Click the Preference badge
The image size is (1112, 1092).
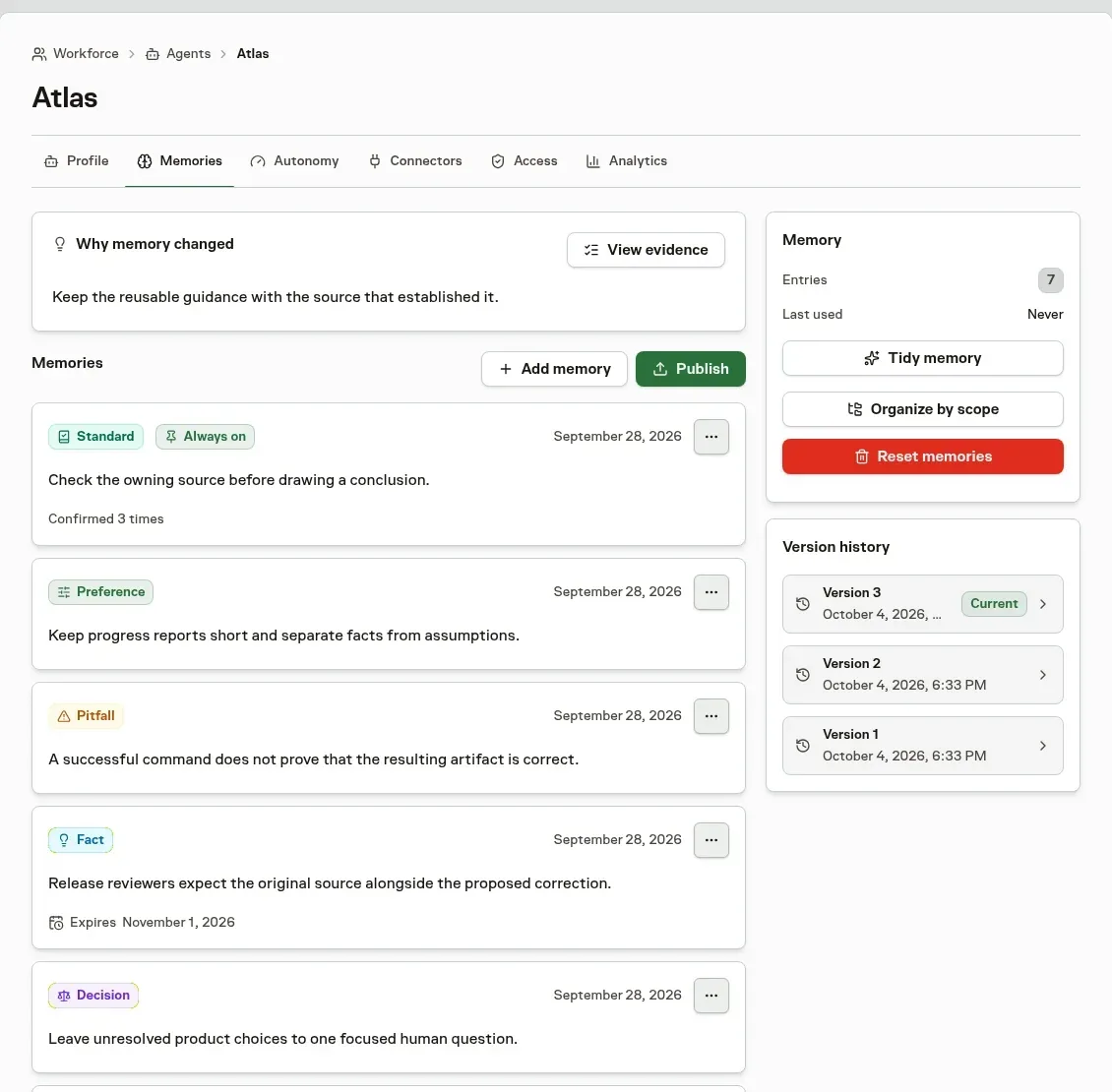coord(100,592)
